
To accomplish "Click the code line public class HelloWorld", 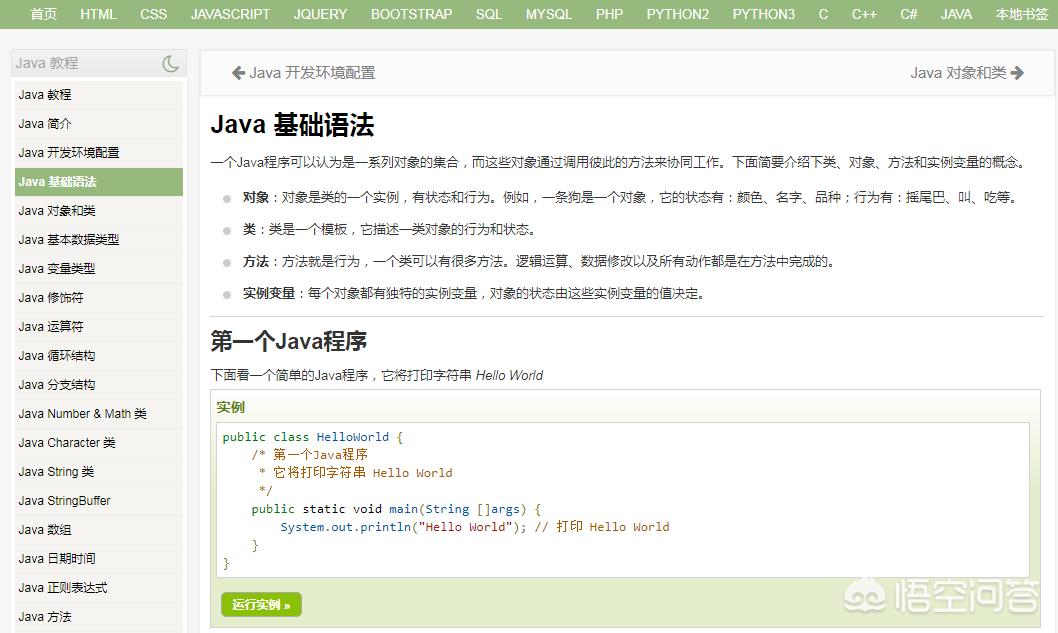I will 312,437.
